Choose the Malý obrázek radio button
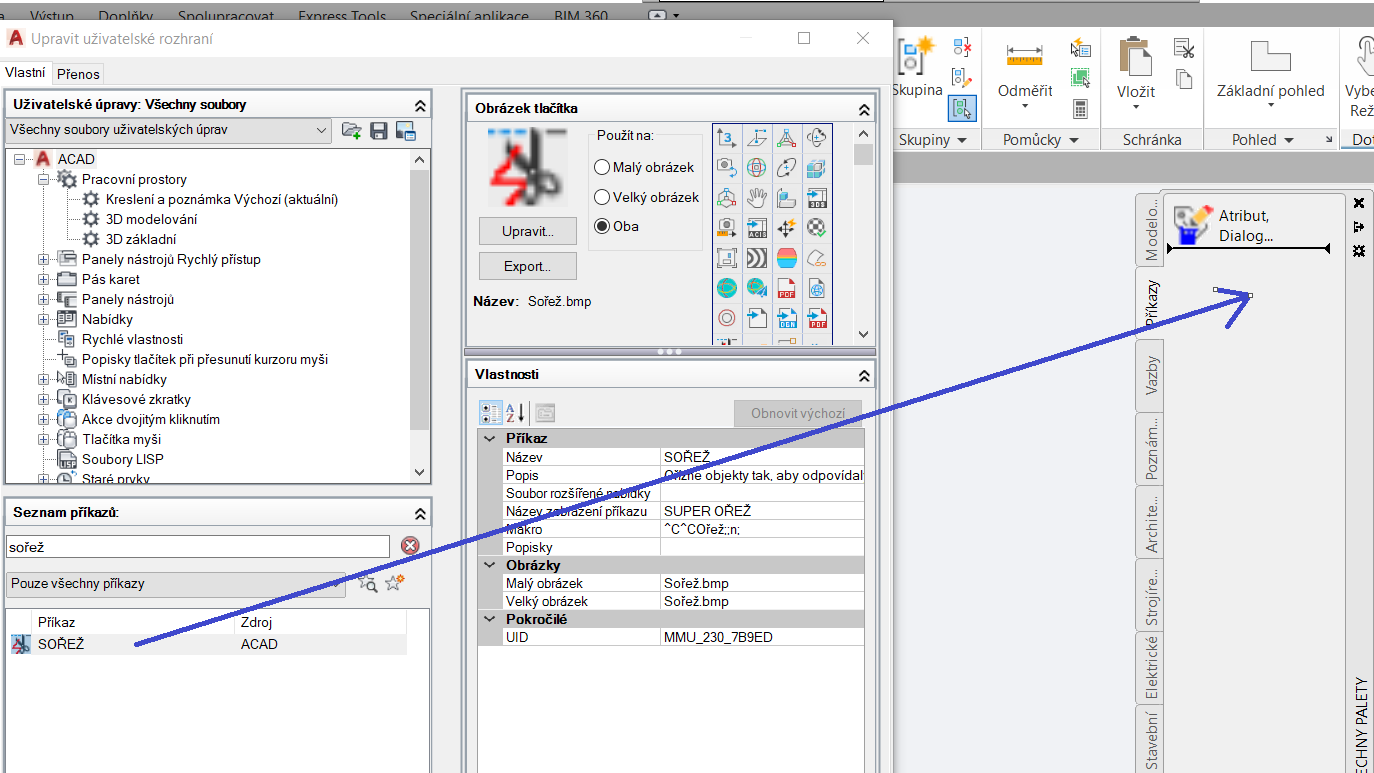This screenshot has height=773, width=1374. click(602, 167)
